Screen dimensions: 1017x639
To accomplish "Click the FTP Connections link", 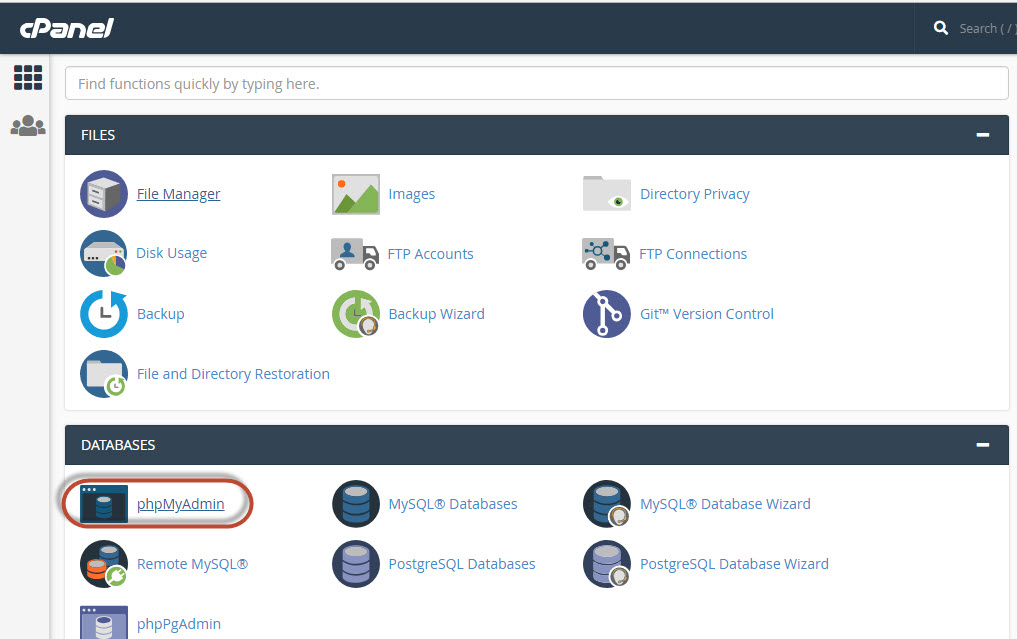I will pos(693,254).
